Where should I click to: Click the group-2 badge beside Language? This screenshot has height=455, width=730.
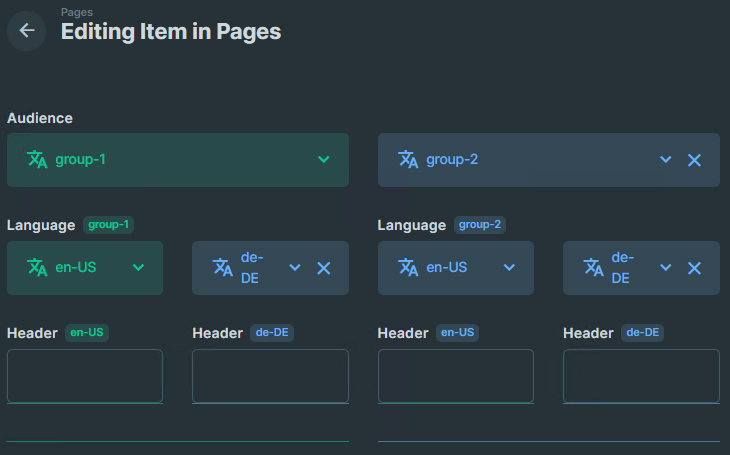point(480,225)
